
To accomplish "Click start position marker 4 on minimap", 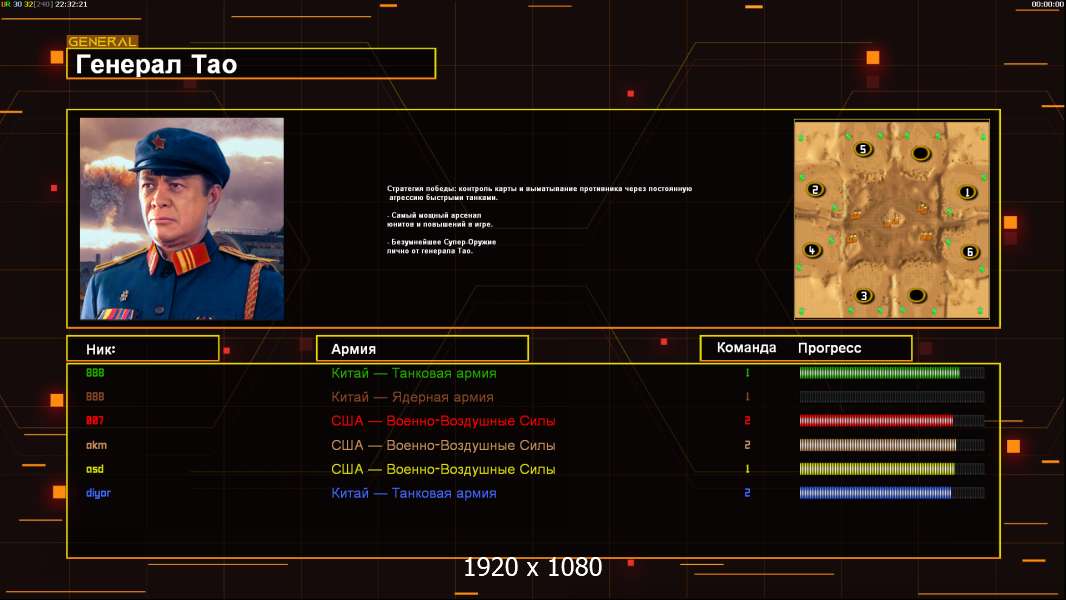I will tap(812, 250).
